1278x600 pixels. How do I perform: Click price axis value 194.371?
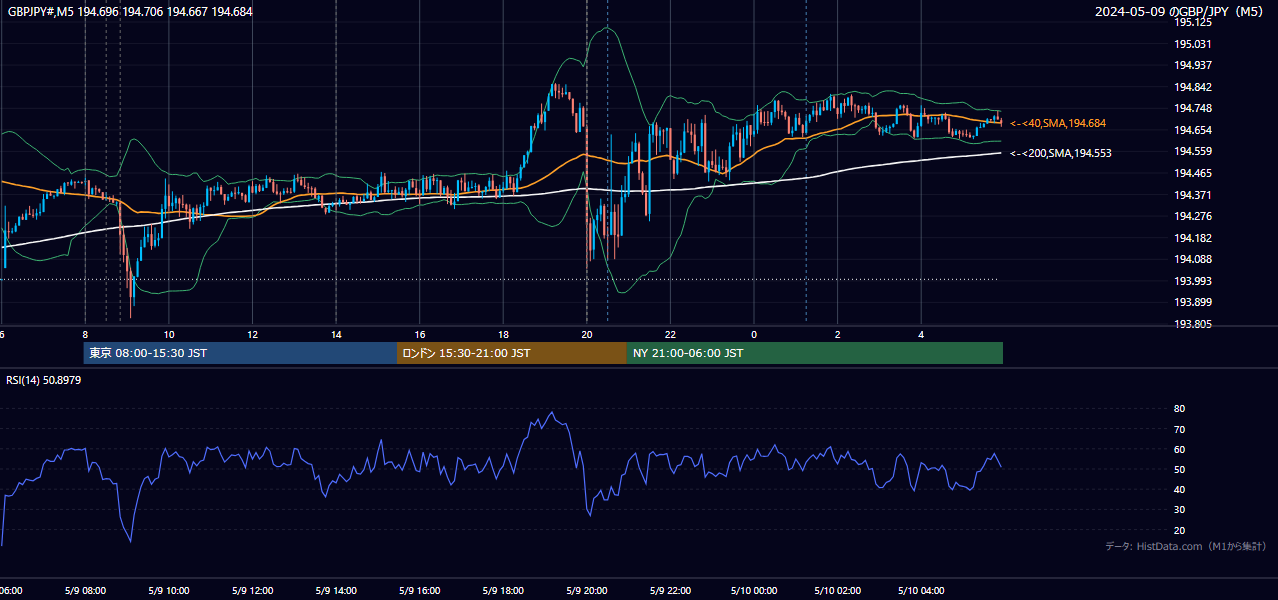pos(1192,195)
